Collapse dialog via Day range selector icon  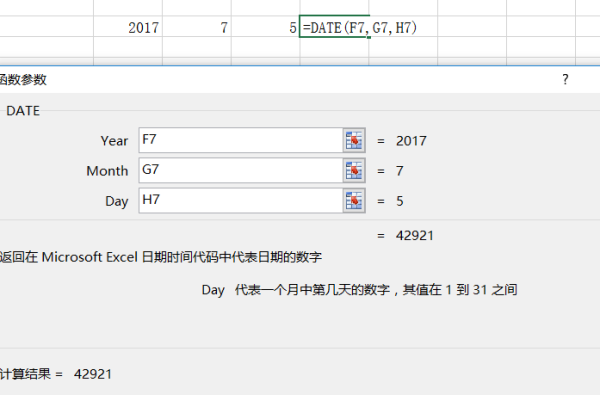click(354, 201)
